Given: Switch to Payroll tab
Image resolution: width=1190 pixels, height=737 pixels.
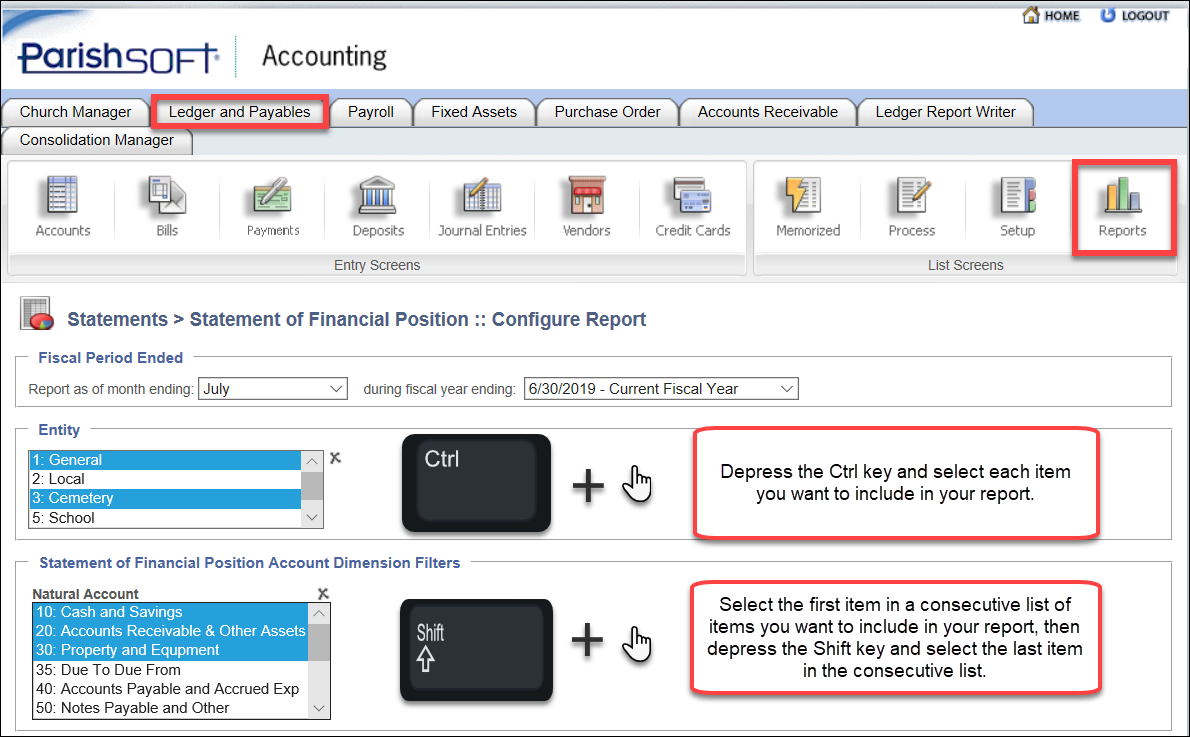Looking at the screenshot, I should point(371,112).
